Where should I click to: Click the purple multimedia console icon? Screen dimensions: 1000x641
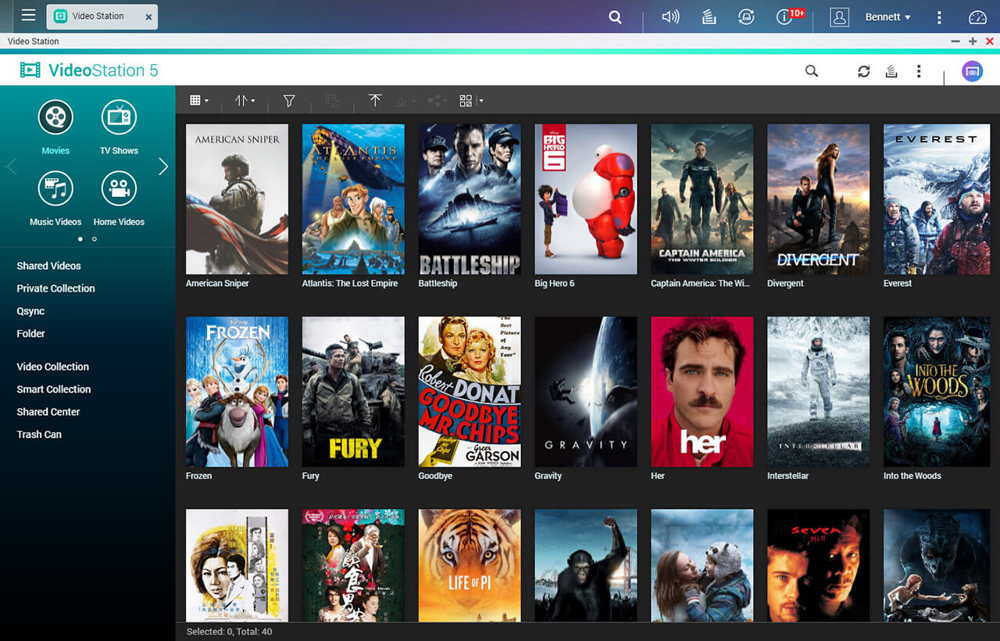(972, 71)
